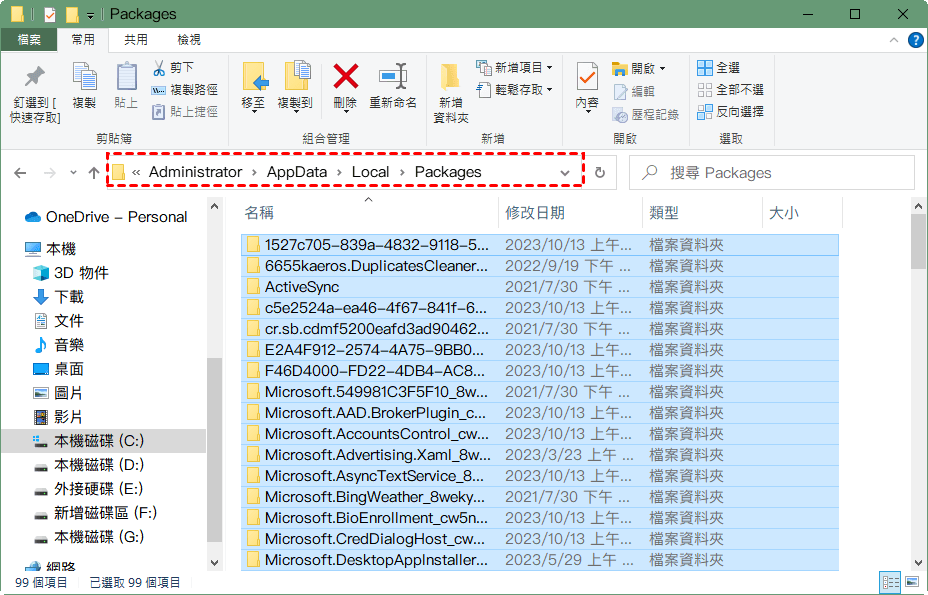Go back with the left arrow

tap(20, 173)
